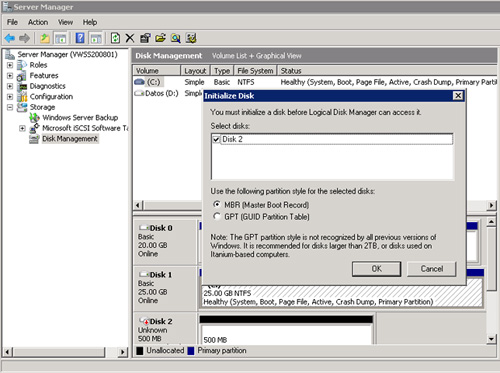Image resolution: width=500 pixels, height=373 pixels.
Task: Click the Explore magnifier toolbar icon
Action: click(175, 38)
